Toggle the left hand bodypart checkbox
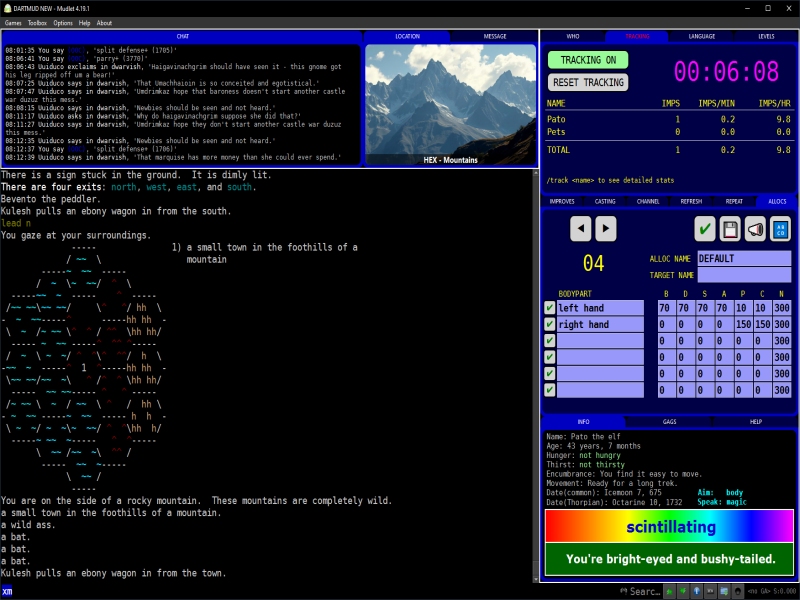Image resolution: width=800 pixels, height=600 pixels. click(549, 307)
